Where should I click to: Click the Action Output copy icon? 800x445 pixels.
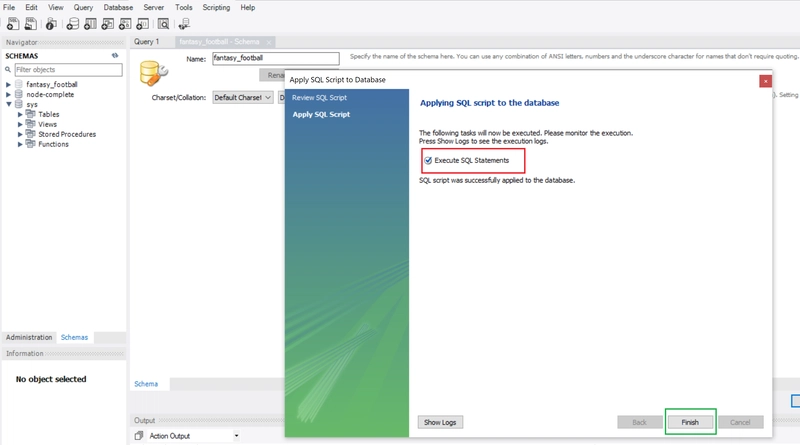pyautogui.click(x=139, y=436)
